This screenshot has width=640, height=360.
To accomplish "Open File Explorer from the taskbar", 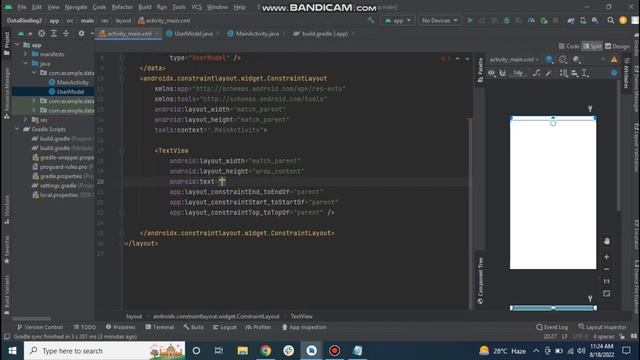I will [x=243, y=351].
